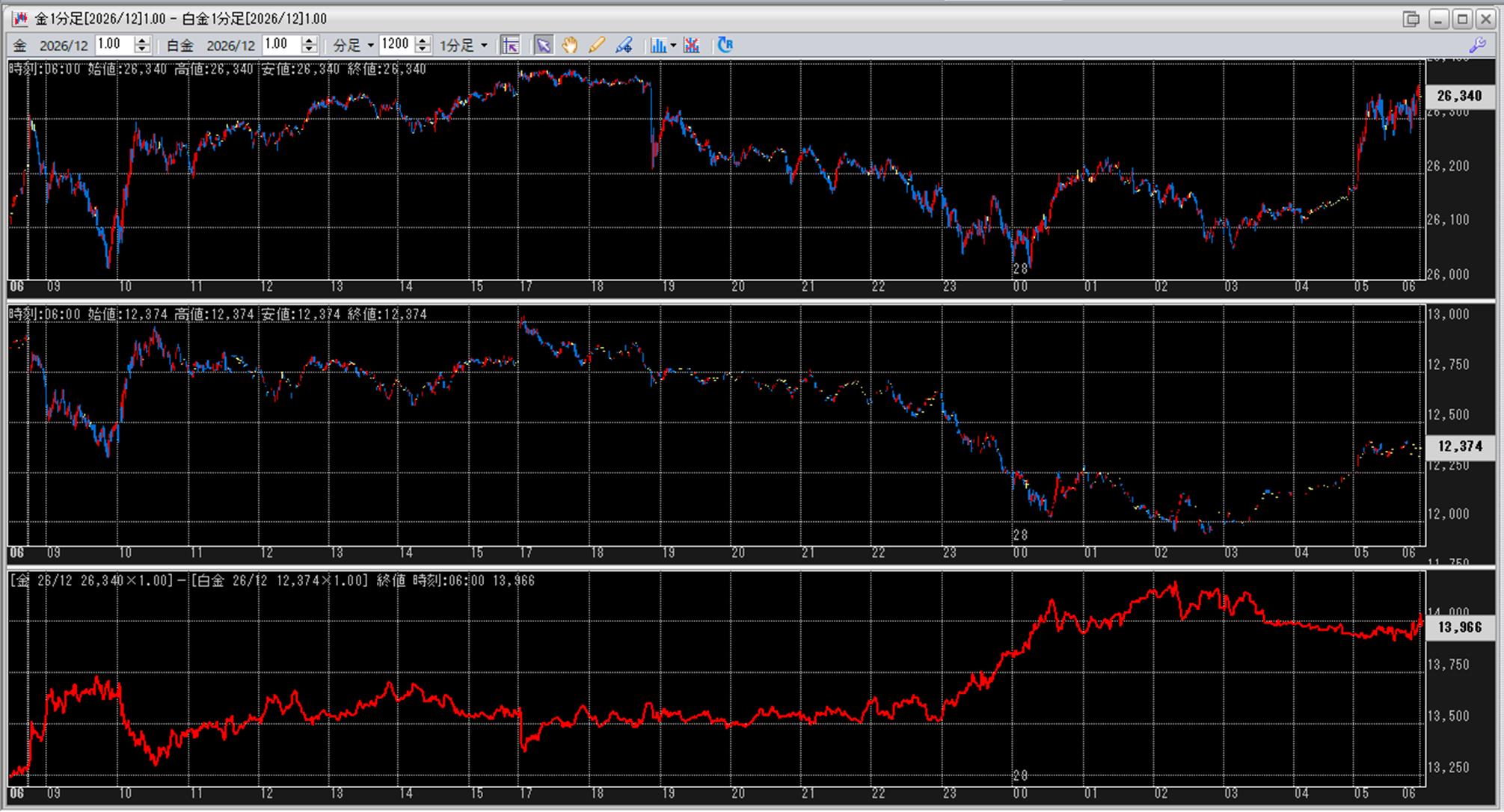Viewport: 1504px width, 812px height.
Task: Click the window docking icon in title bar
Action: (1411, 19)
